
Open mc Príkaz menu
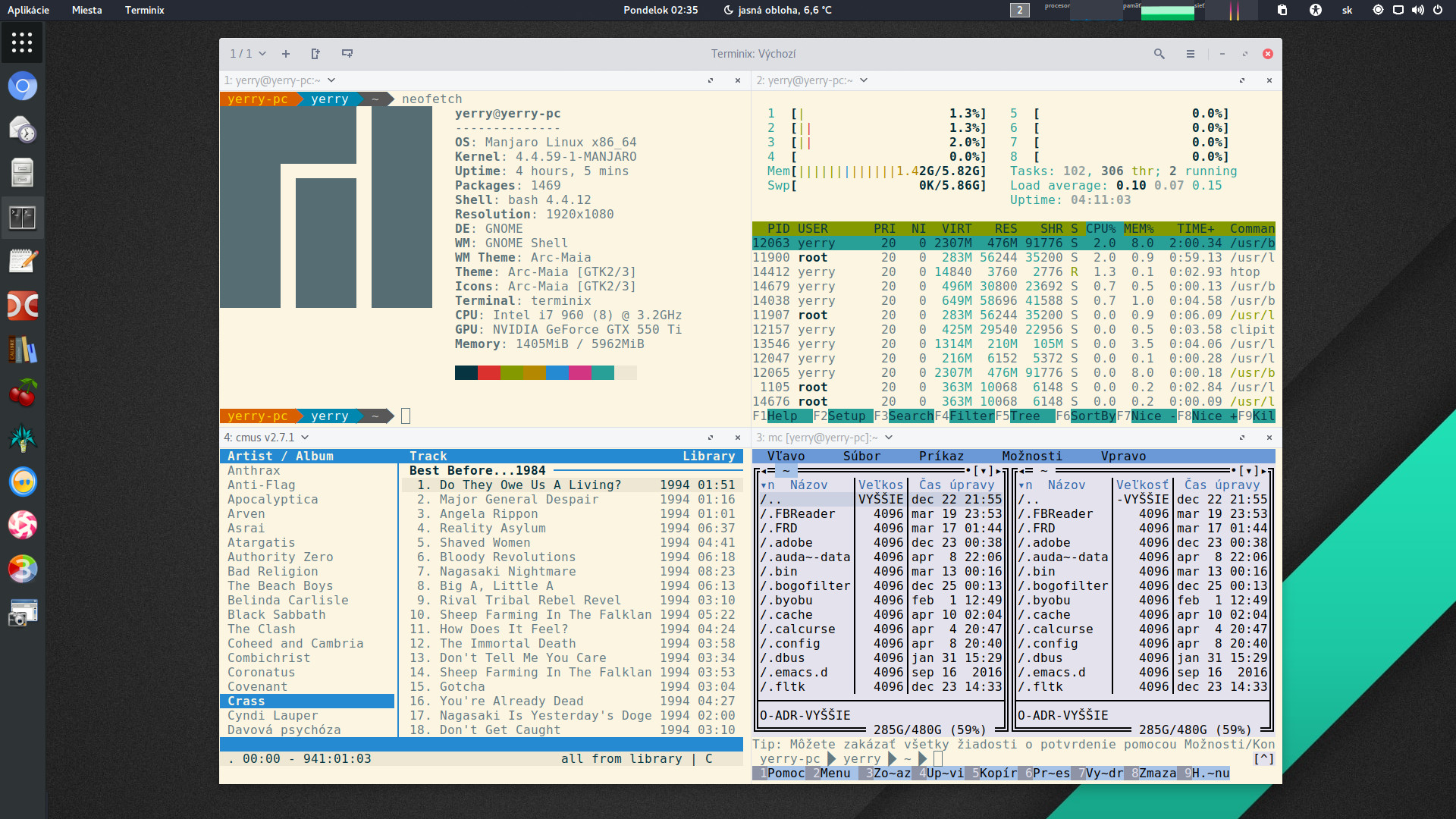pyautogui.click(x=941, y=457)
